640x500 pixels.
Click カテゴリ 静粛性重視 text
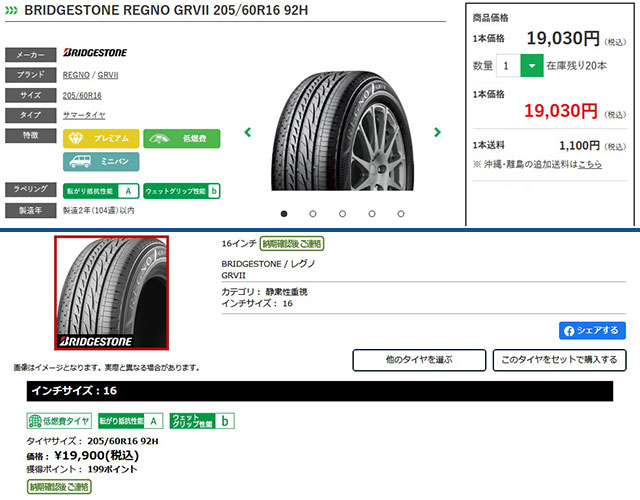264,292
